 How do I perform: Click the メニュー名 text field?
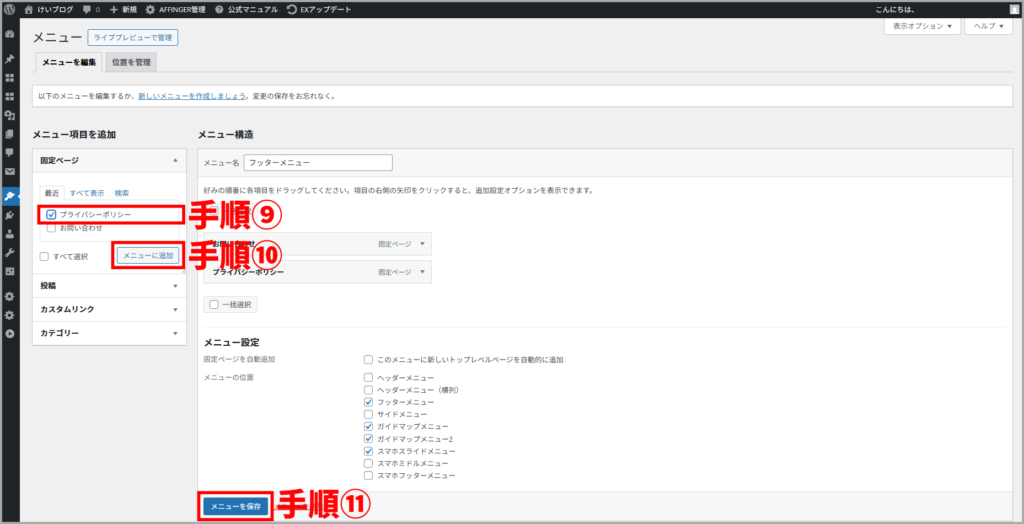[317, 163]
